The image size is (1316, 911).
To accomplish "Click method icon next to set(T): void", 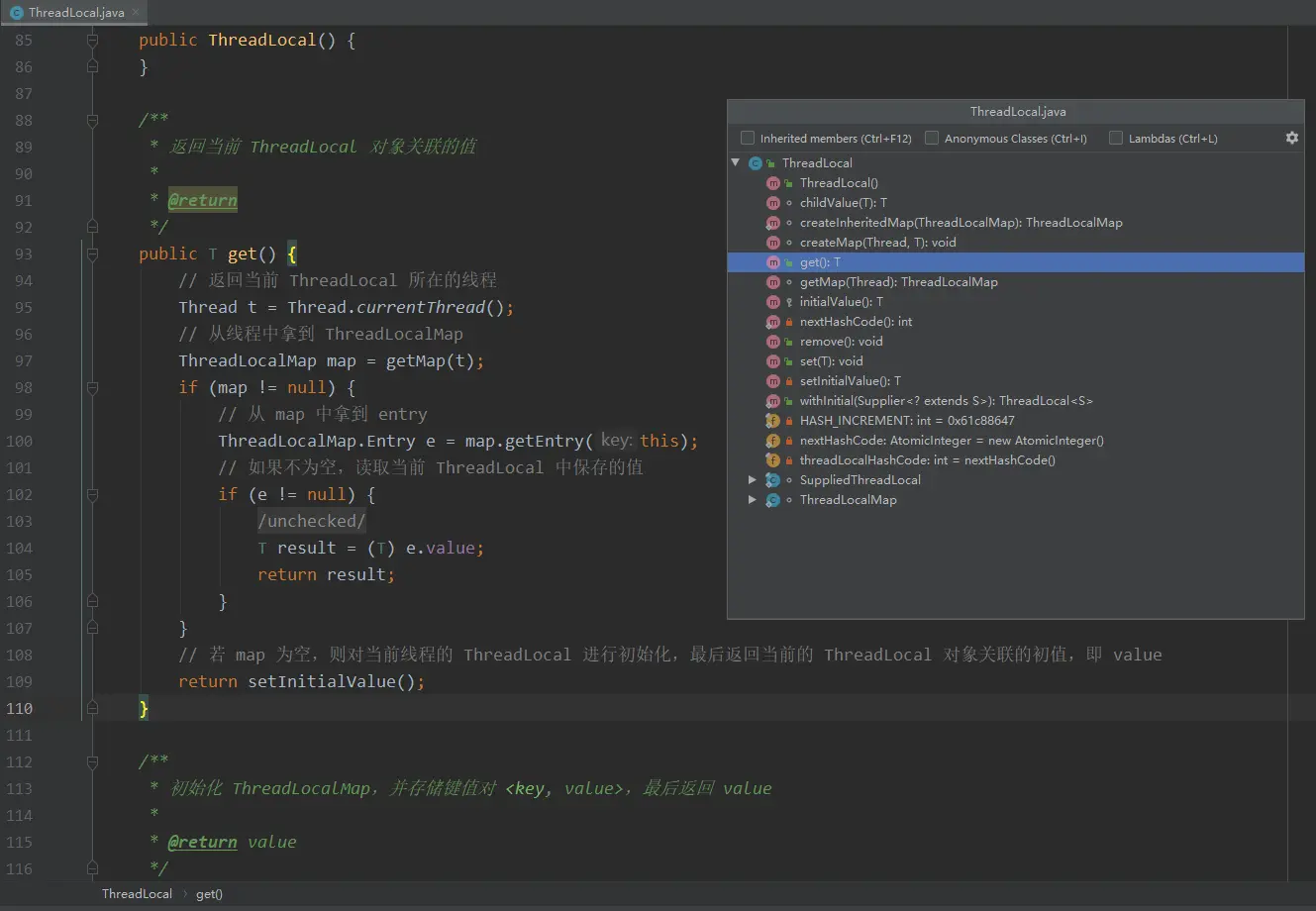I will pos(773,361).
